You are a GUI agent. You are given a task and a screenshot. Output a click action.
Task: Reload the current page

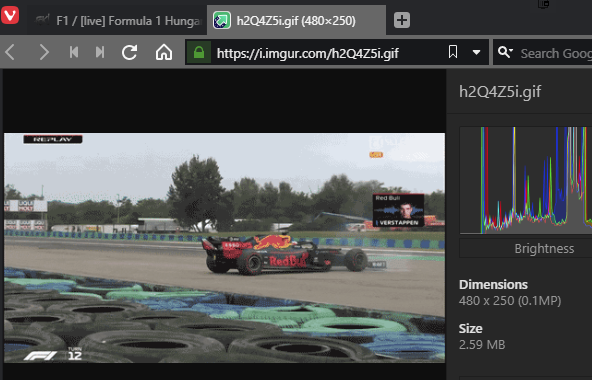click(x=130, y=52)
